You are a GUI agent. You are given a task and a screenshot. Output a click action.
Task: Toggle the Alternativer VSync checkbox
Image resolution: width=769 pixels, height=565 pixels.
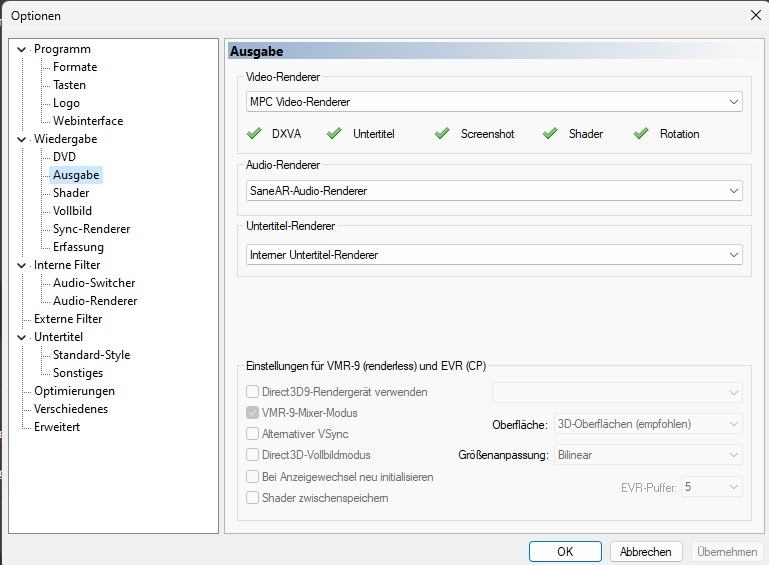(x=253, y=434)
